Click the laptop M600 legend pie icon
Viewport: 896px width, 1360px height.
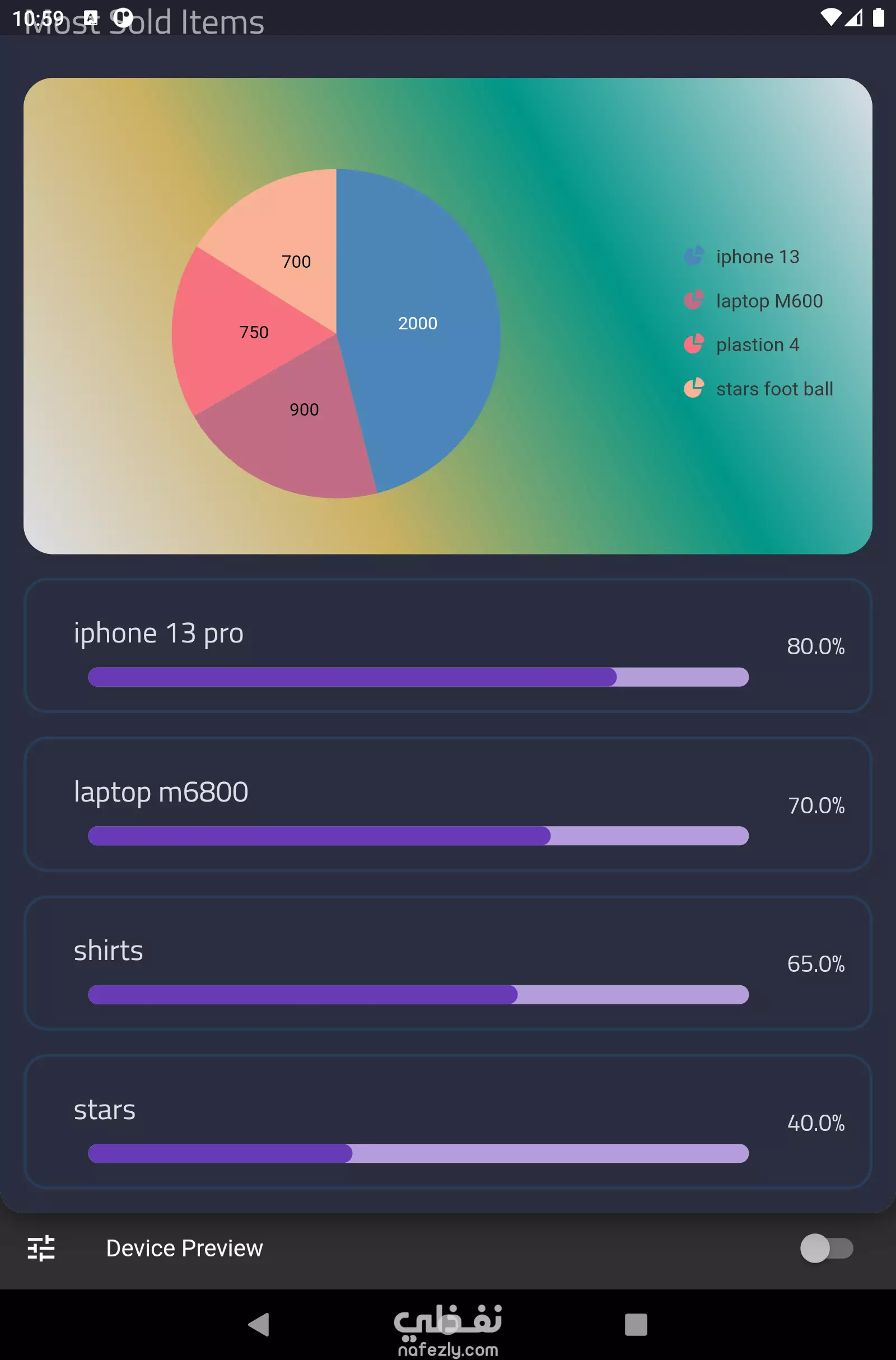tap(694, 300)
